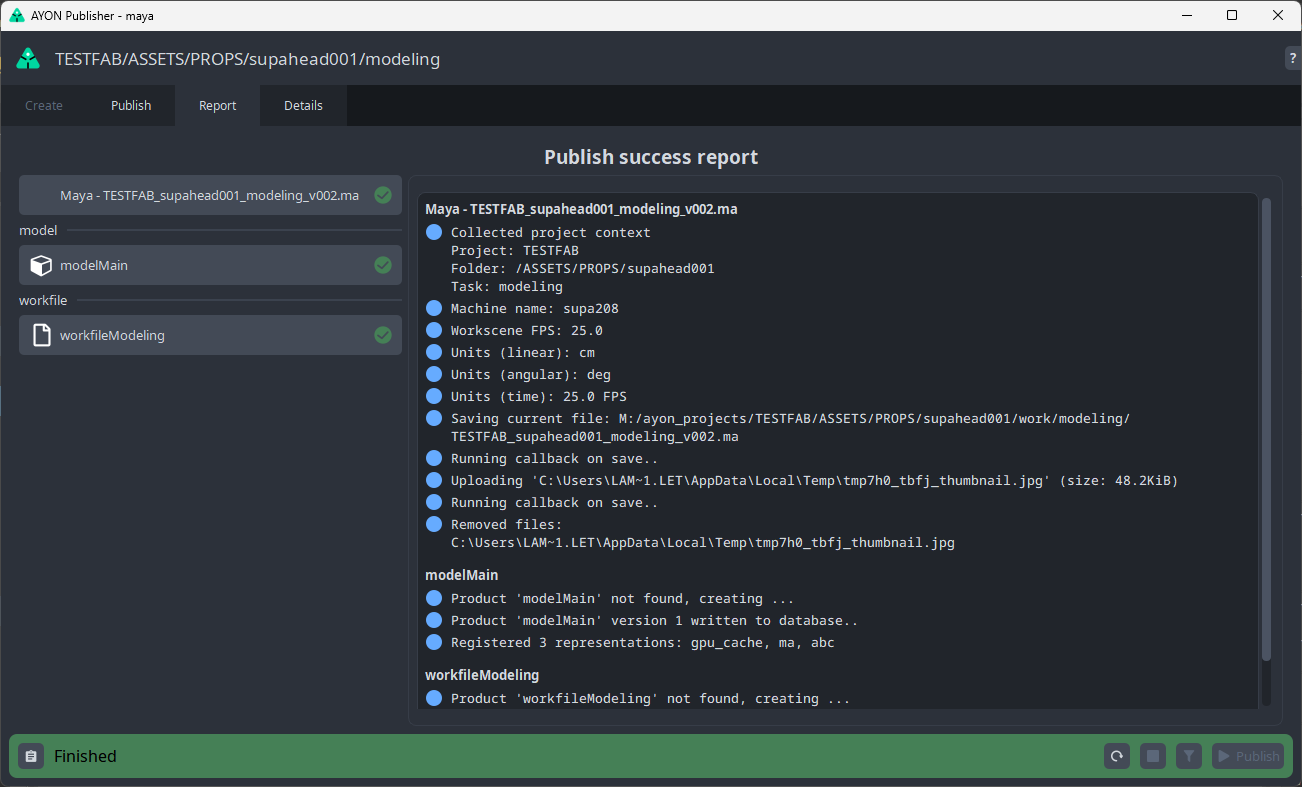Click the disabled Create tab
The width and height of the screenshot is (1302, 787).
[44, 105]
